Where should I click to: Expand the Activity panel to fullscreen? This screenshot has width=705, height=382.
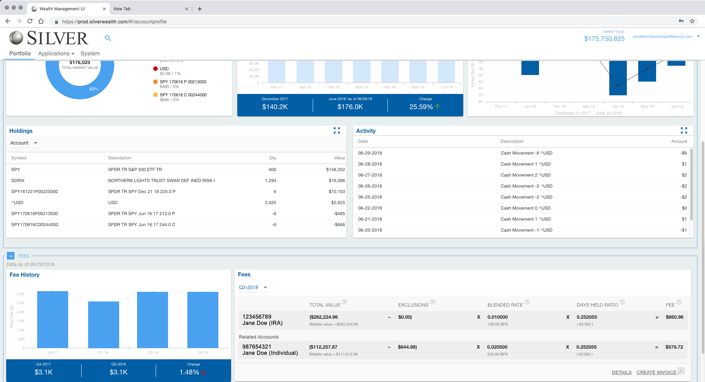click(x=684, y=130)
